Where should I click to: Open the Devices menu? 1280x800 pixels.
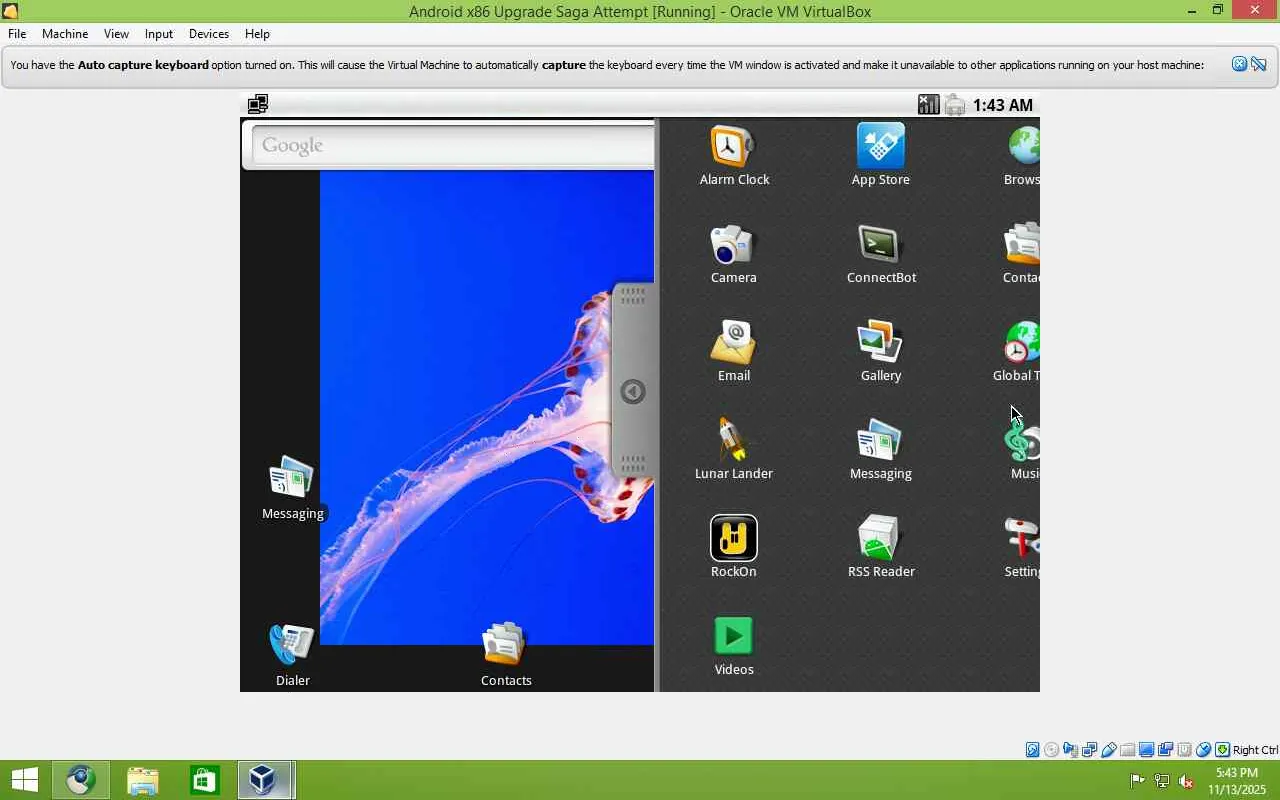209,33
